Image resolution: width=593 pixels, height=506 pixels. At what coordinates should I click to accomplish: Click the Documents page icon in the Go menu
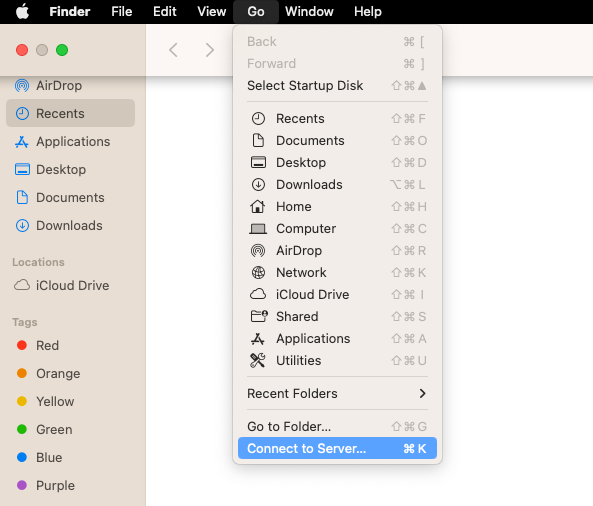(258, 140)
